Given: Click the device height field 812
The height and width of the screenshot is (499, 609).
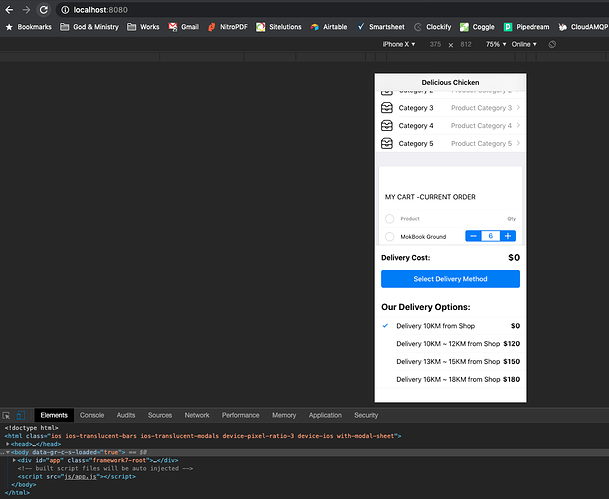Looking at the screenshot, I should [466, 44].
